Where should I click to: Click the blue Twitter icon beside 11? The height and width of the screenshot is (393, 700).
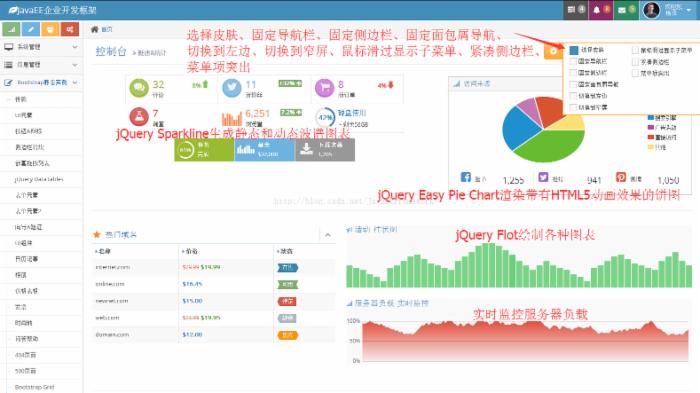point(232,87)
